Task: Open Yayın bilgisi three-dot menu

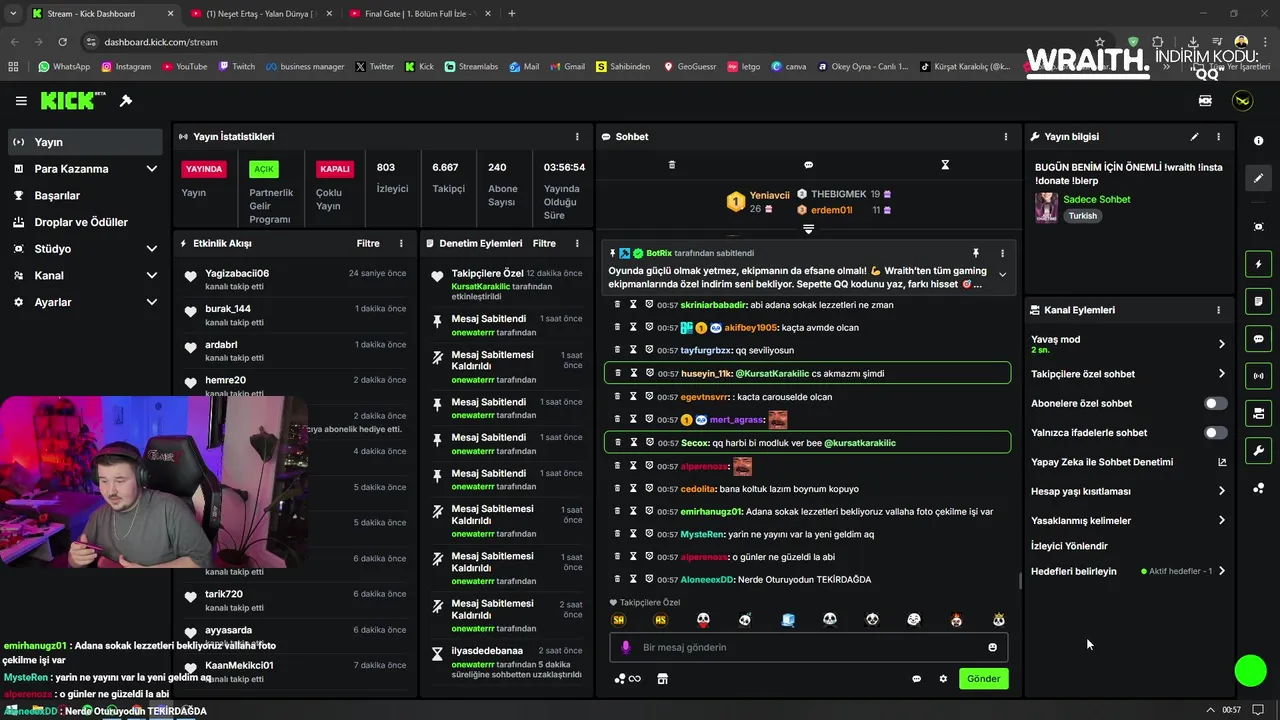Action: (x=1218, y=137)
